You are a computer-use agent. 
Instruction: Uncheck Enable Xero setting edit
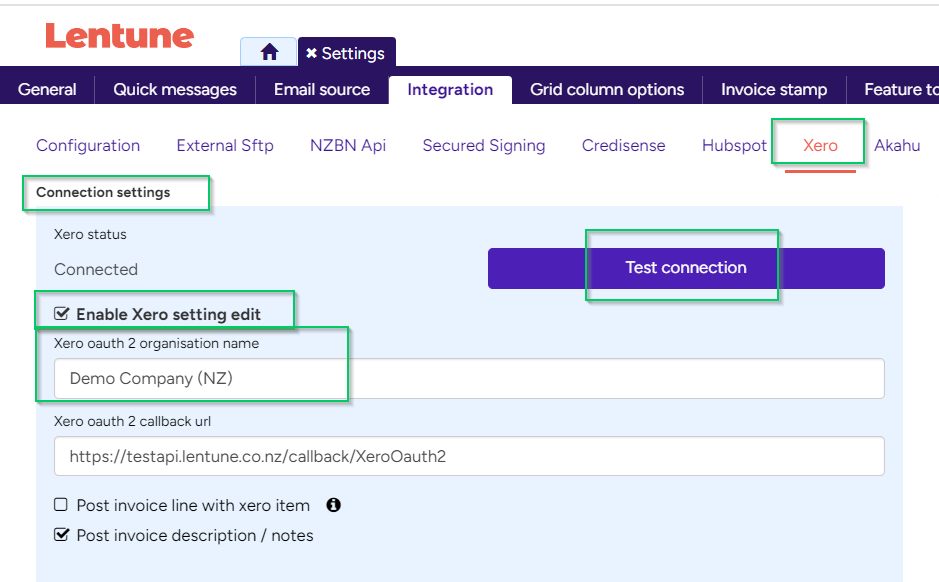[x=61, y=313]
